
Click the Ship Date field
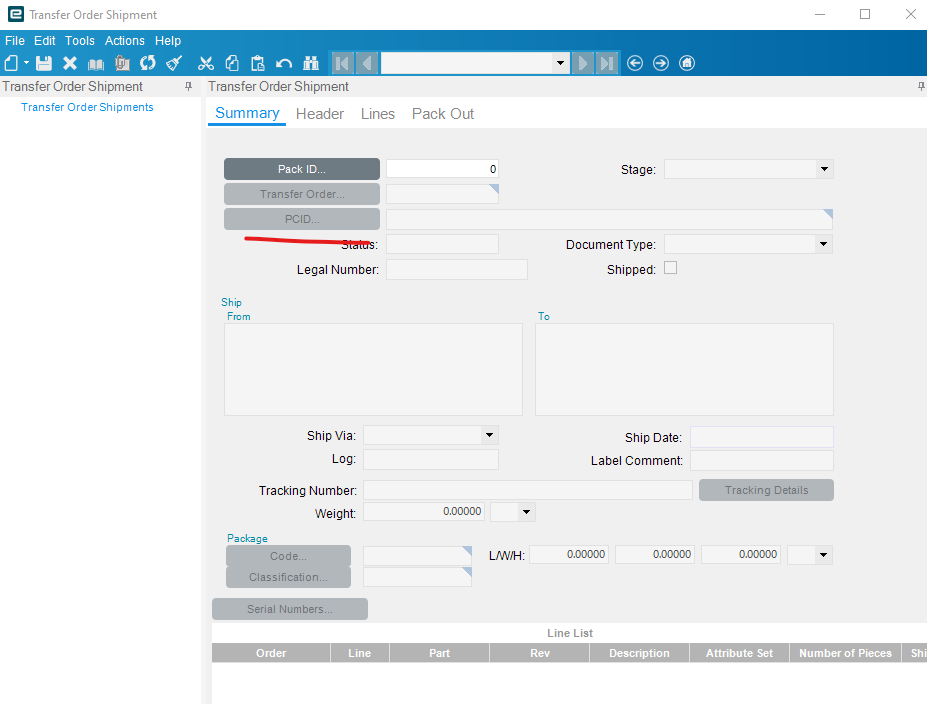[762, 437]
